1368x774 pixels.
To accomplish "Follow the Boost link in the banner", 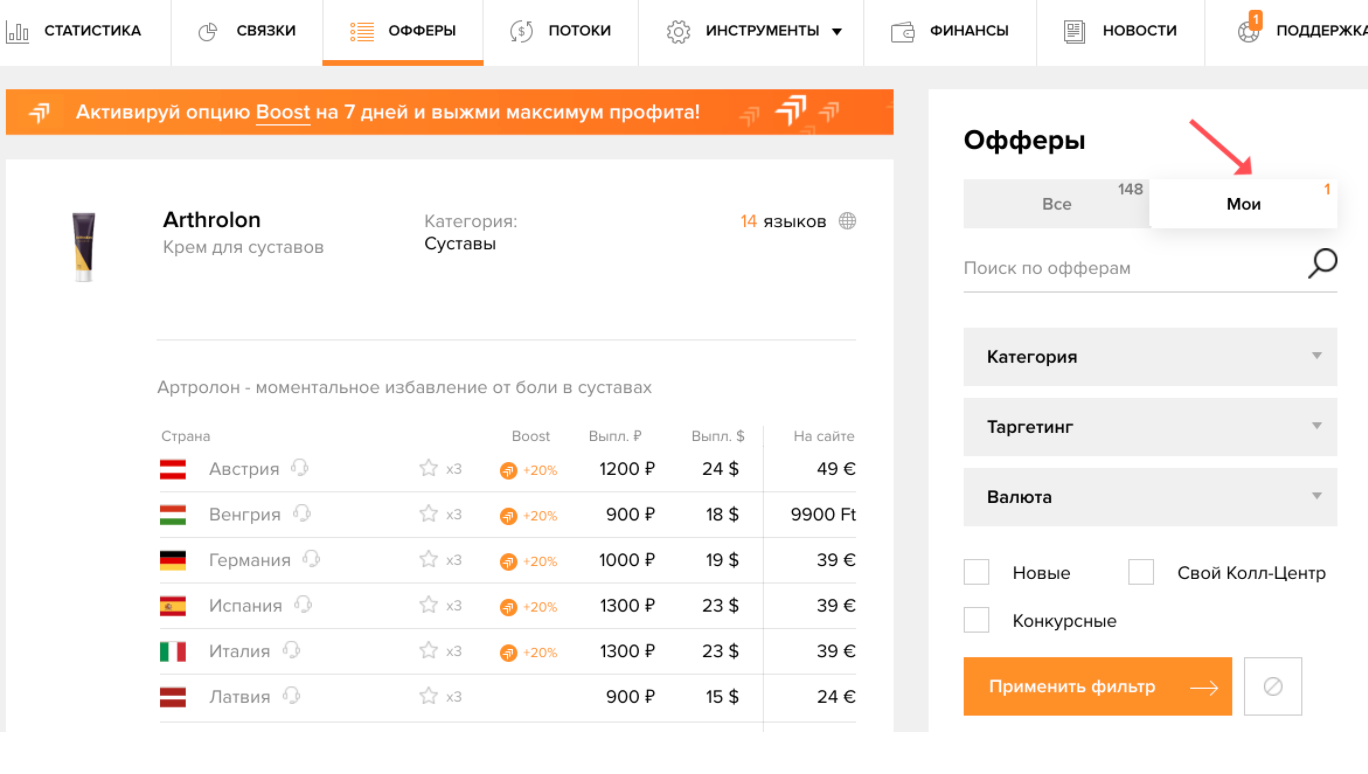I will pyautogui.click(x=283, y=112).
